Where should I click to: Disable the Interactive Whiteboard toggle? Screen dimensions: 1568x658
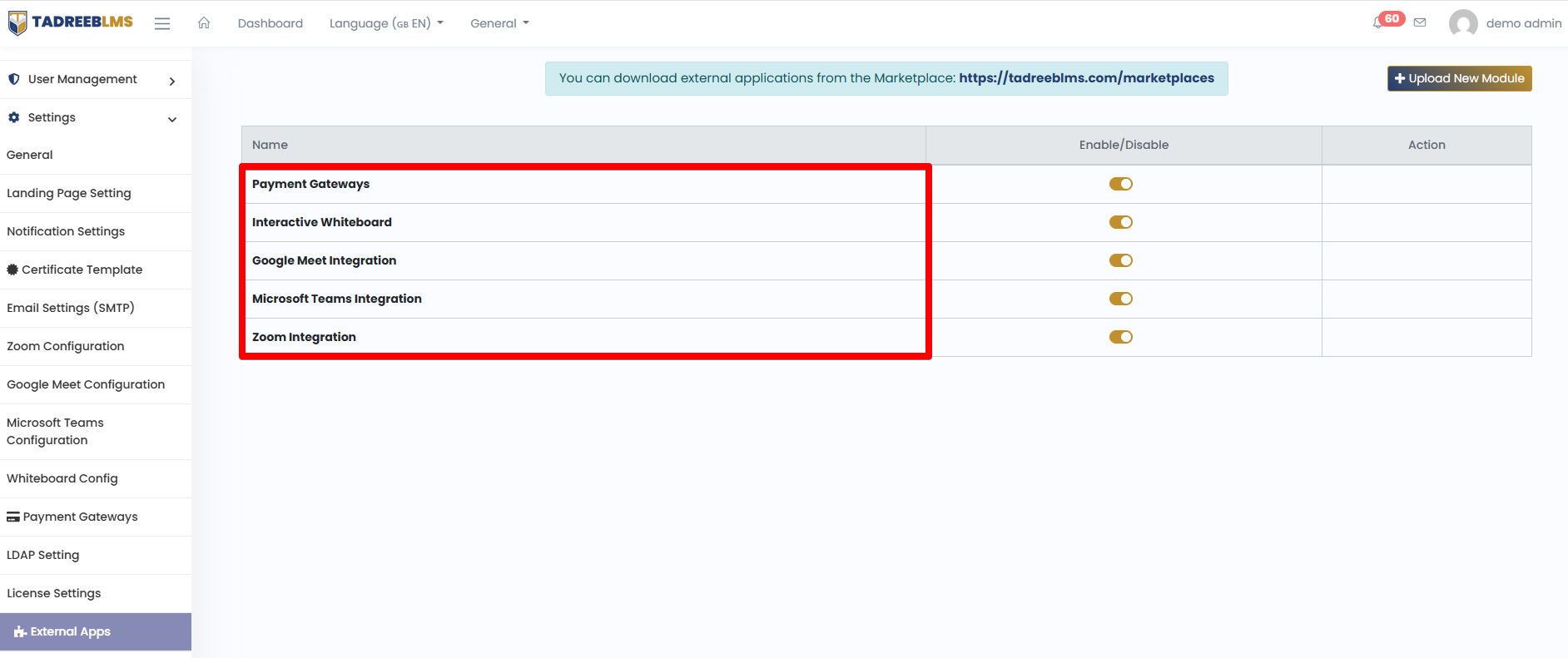[1121, 222]
